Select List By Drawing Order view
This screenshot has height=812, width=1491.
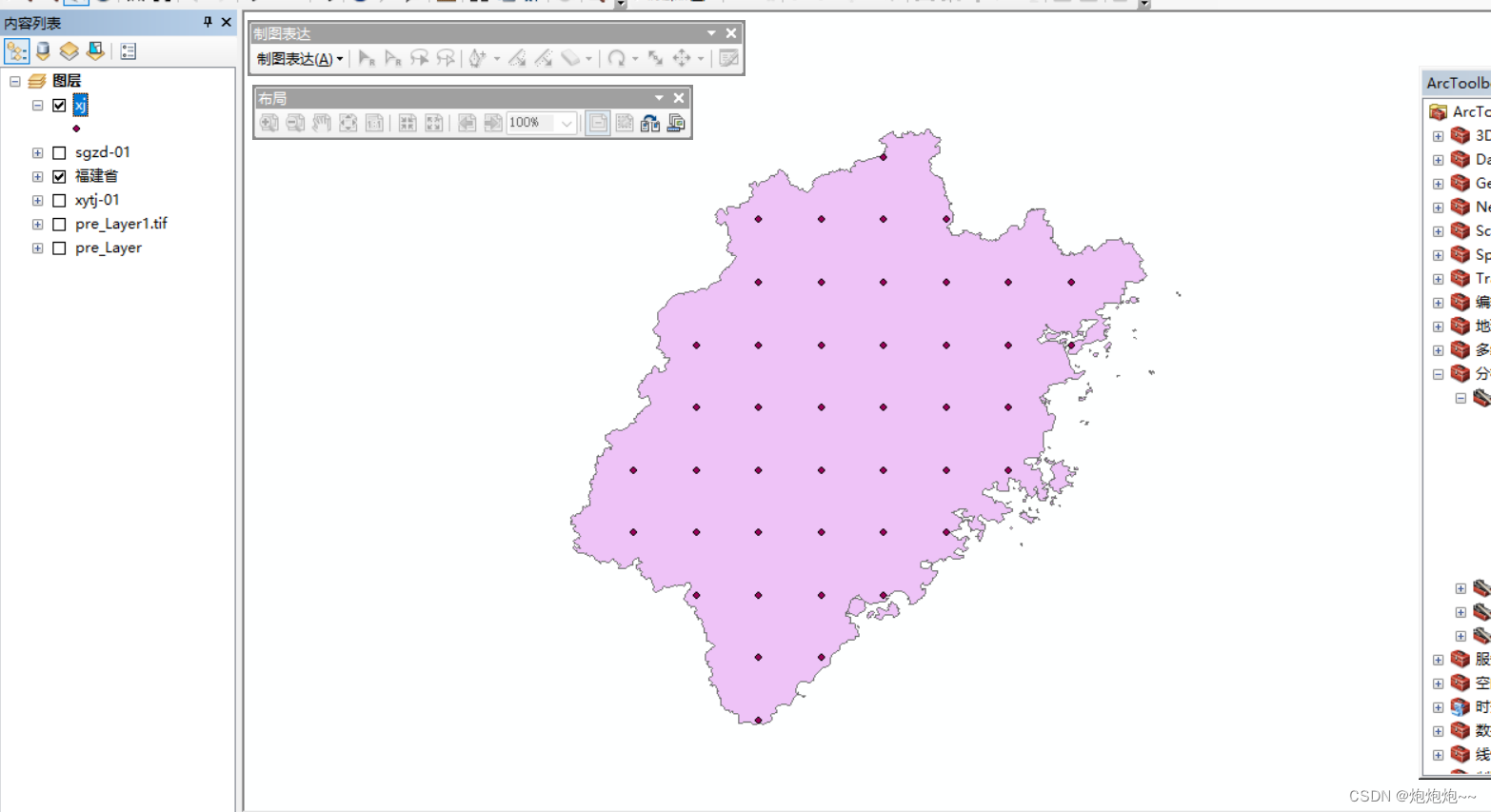(x=17, y=51)
